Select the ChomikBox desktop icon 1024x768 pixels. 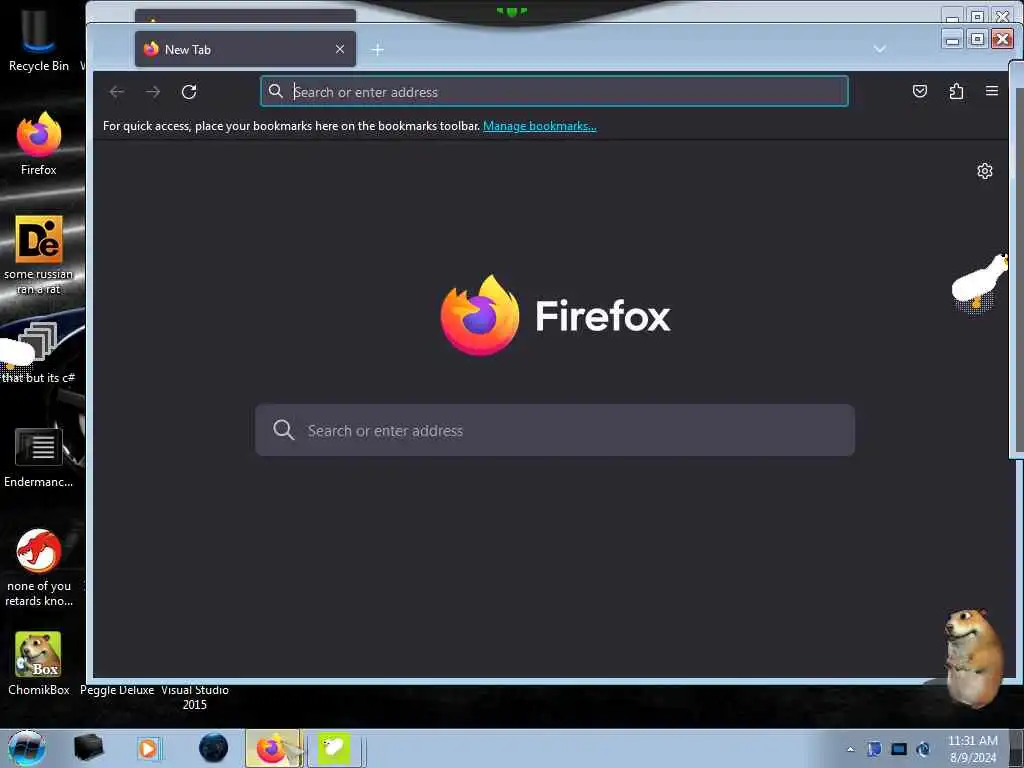[x=39, y=663]
